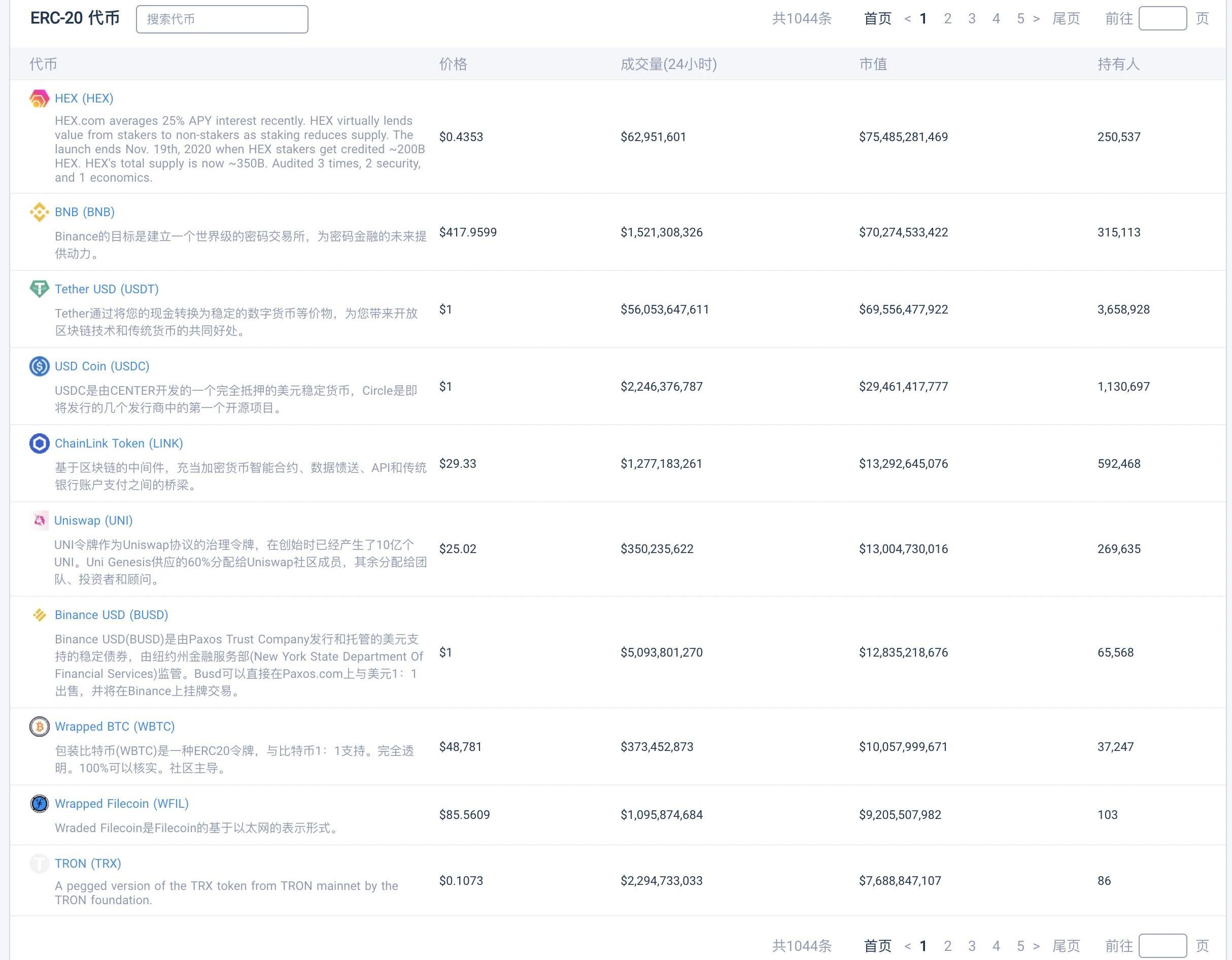Viewport: 1232px width, 960px height.
Task: Go to page 5 in bottom pagination
Action: click(x=1020, y=946)
